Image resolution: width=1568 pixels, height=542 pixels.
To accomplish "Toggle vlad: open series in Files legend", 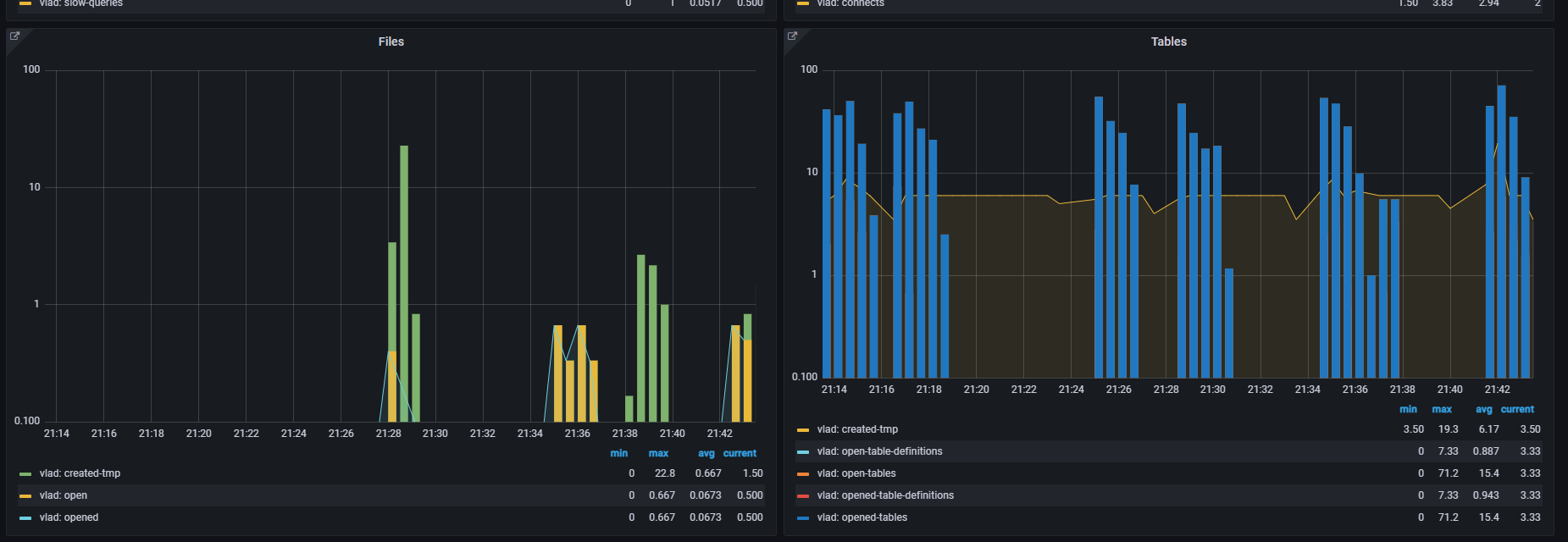I will pyautogui.click(x=63, y=495).
